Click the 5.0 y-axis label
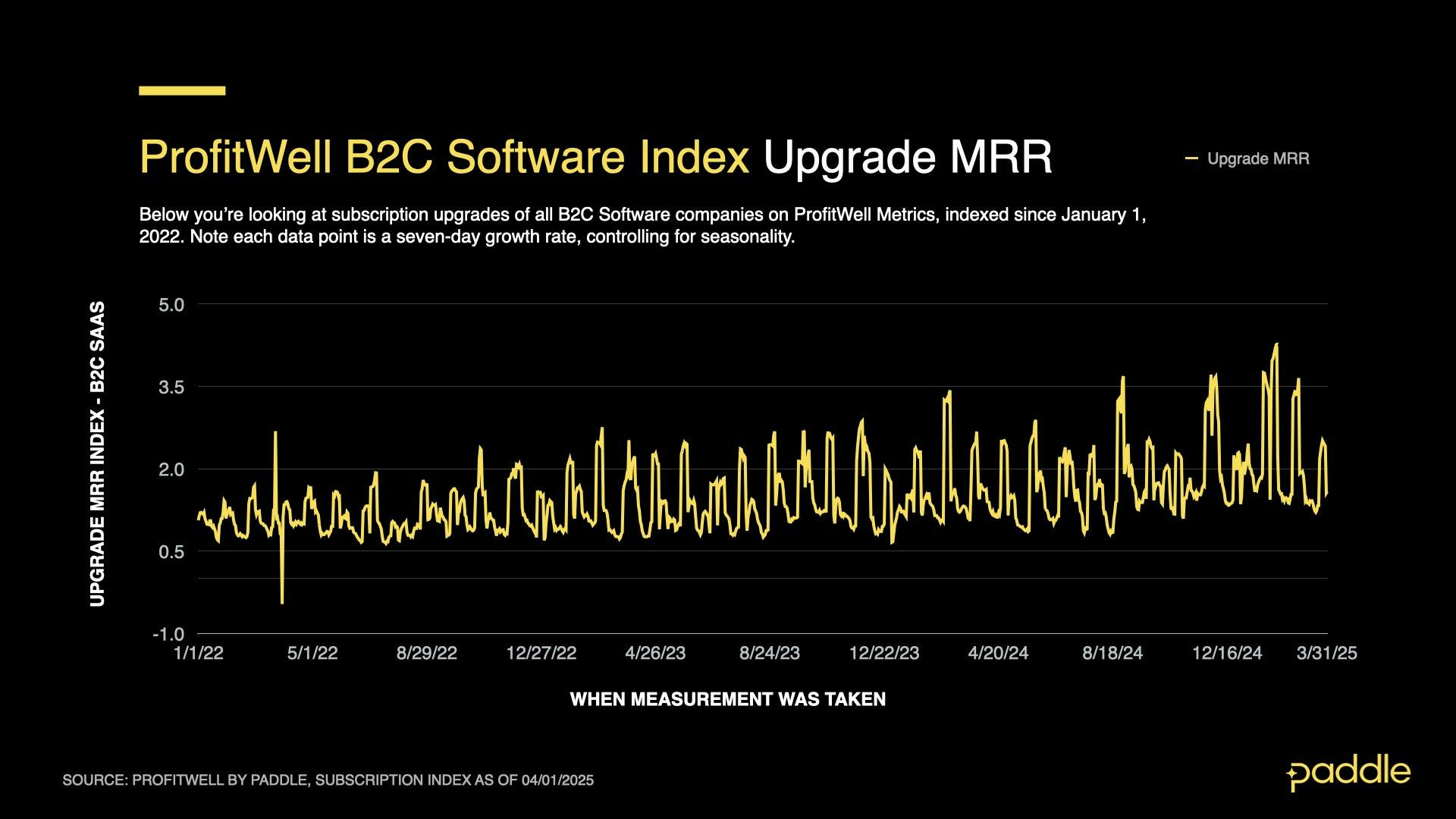 (171, 305)
